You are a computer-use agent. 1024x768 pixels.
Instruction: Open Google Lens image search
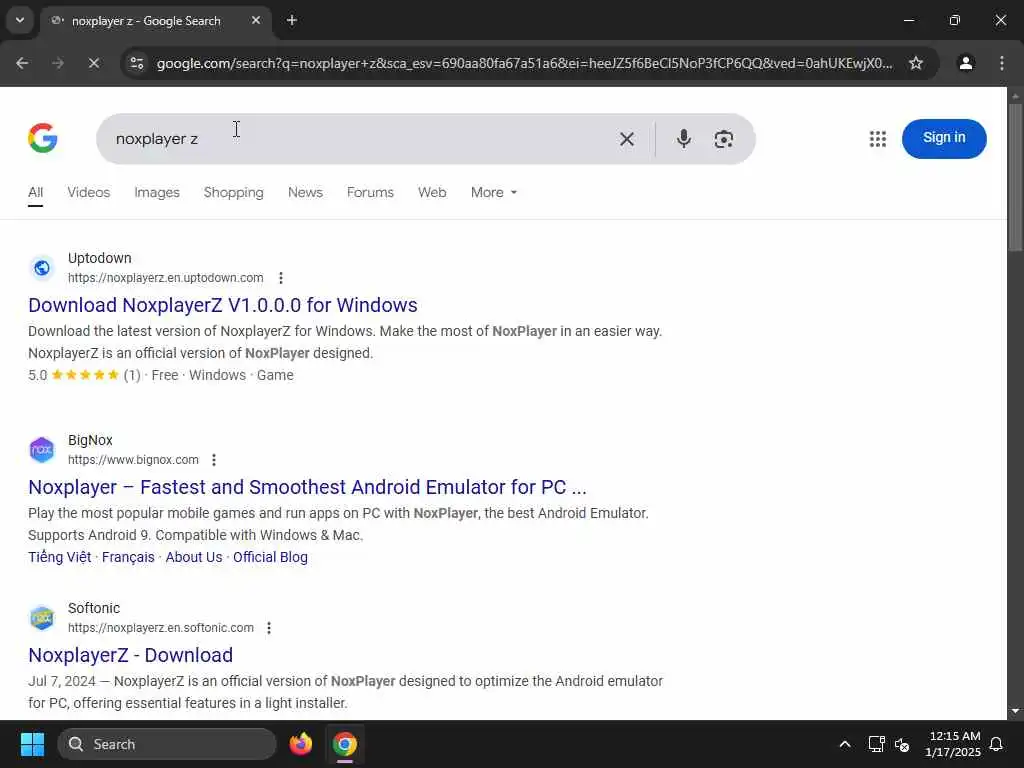coord(723,138)
